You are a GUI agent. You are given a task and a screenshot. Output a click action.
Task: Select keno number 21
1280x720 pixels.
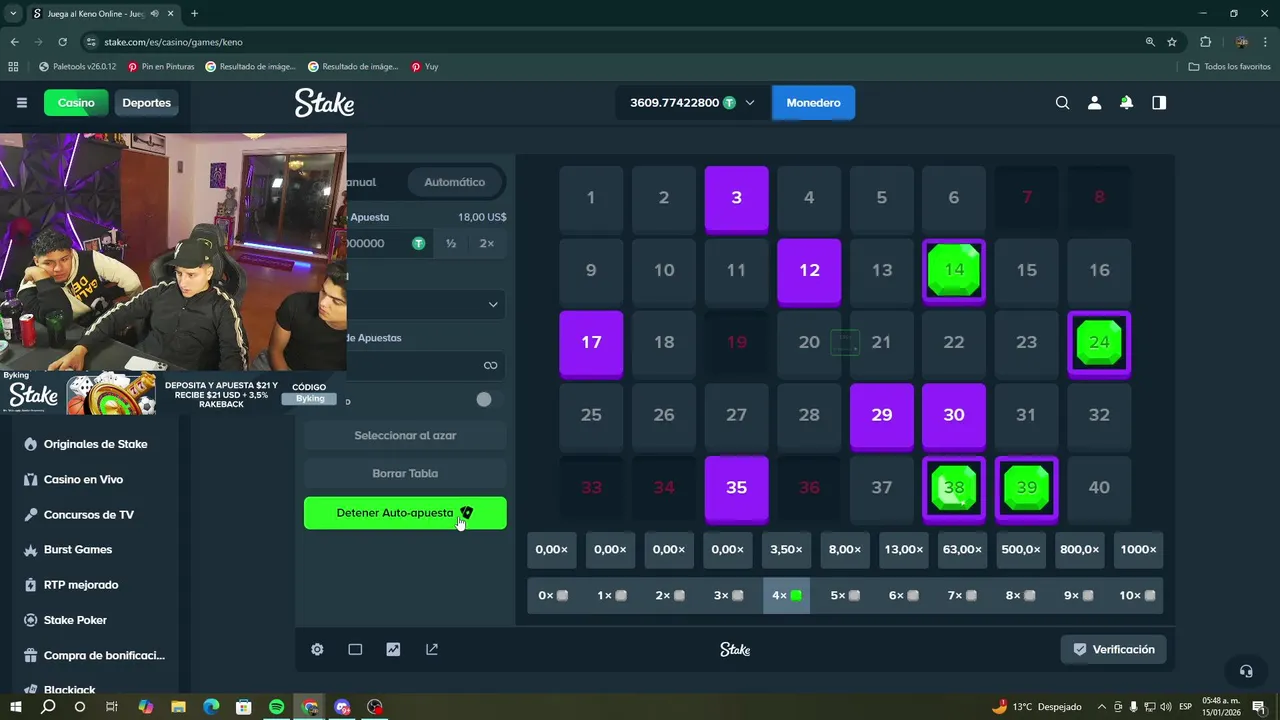pos(881,343)
